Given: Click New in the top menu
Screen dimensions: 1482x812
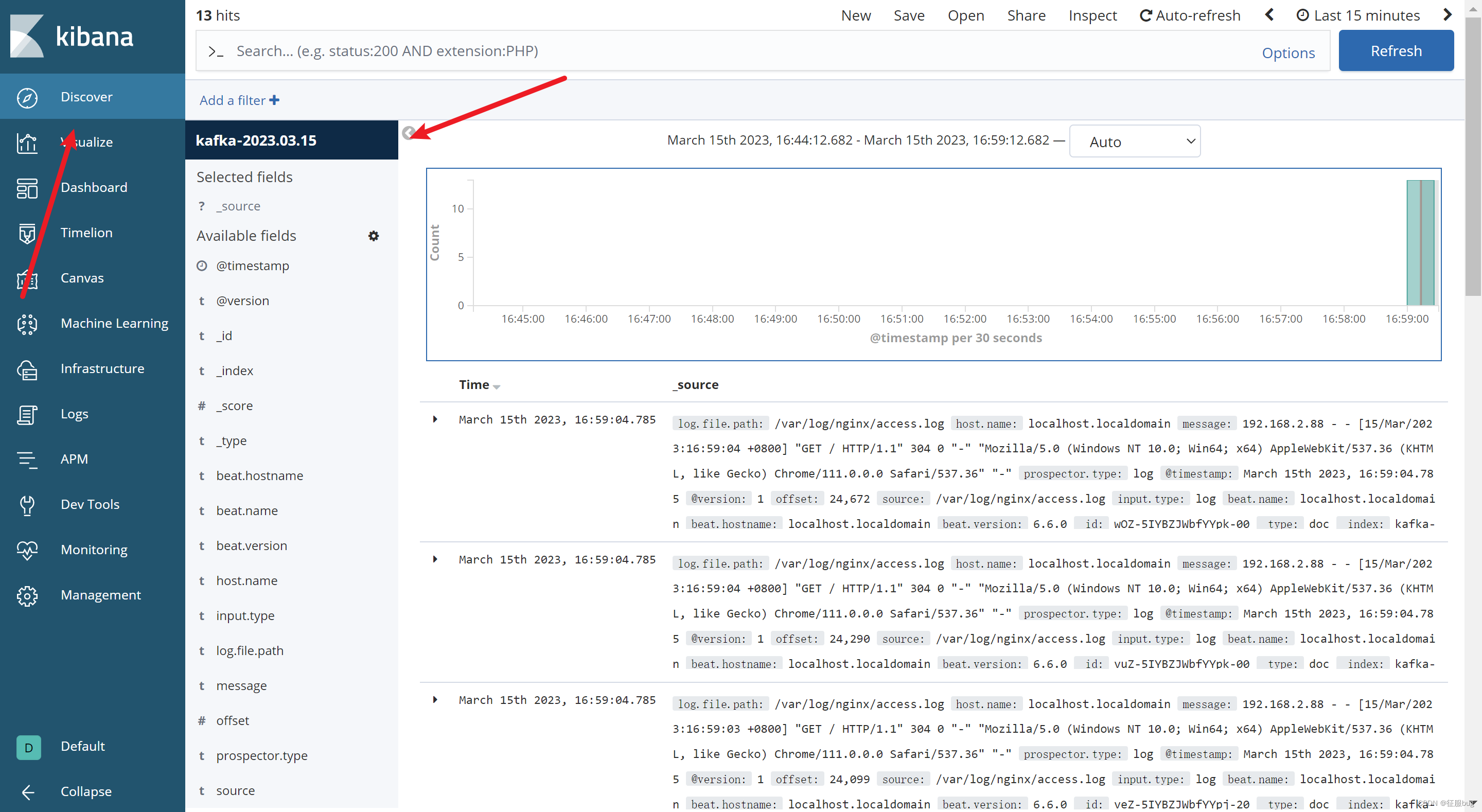Looking at the screenshot, I should coord(855,15).
